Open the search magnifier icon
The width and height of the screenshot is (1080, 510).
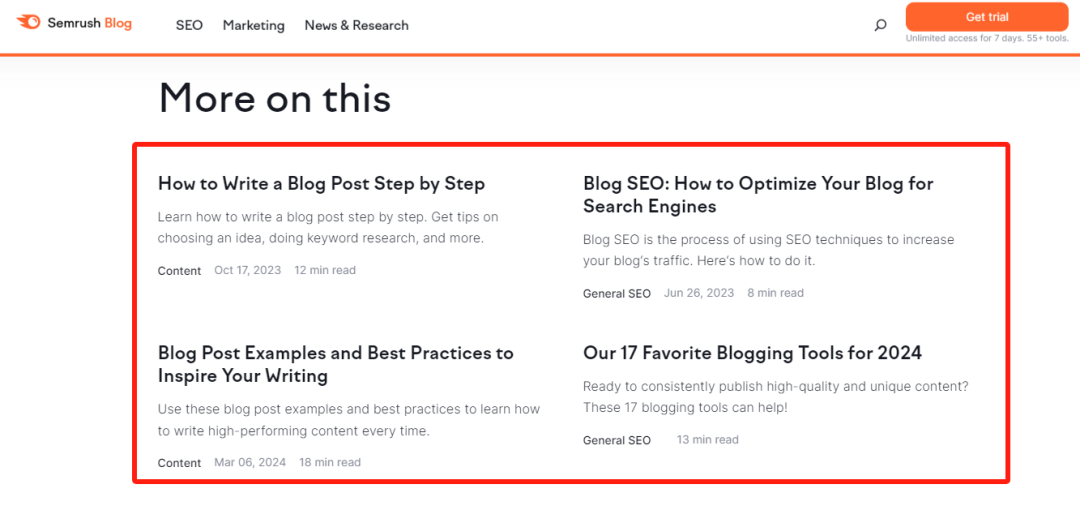tap(880, 25)
